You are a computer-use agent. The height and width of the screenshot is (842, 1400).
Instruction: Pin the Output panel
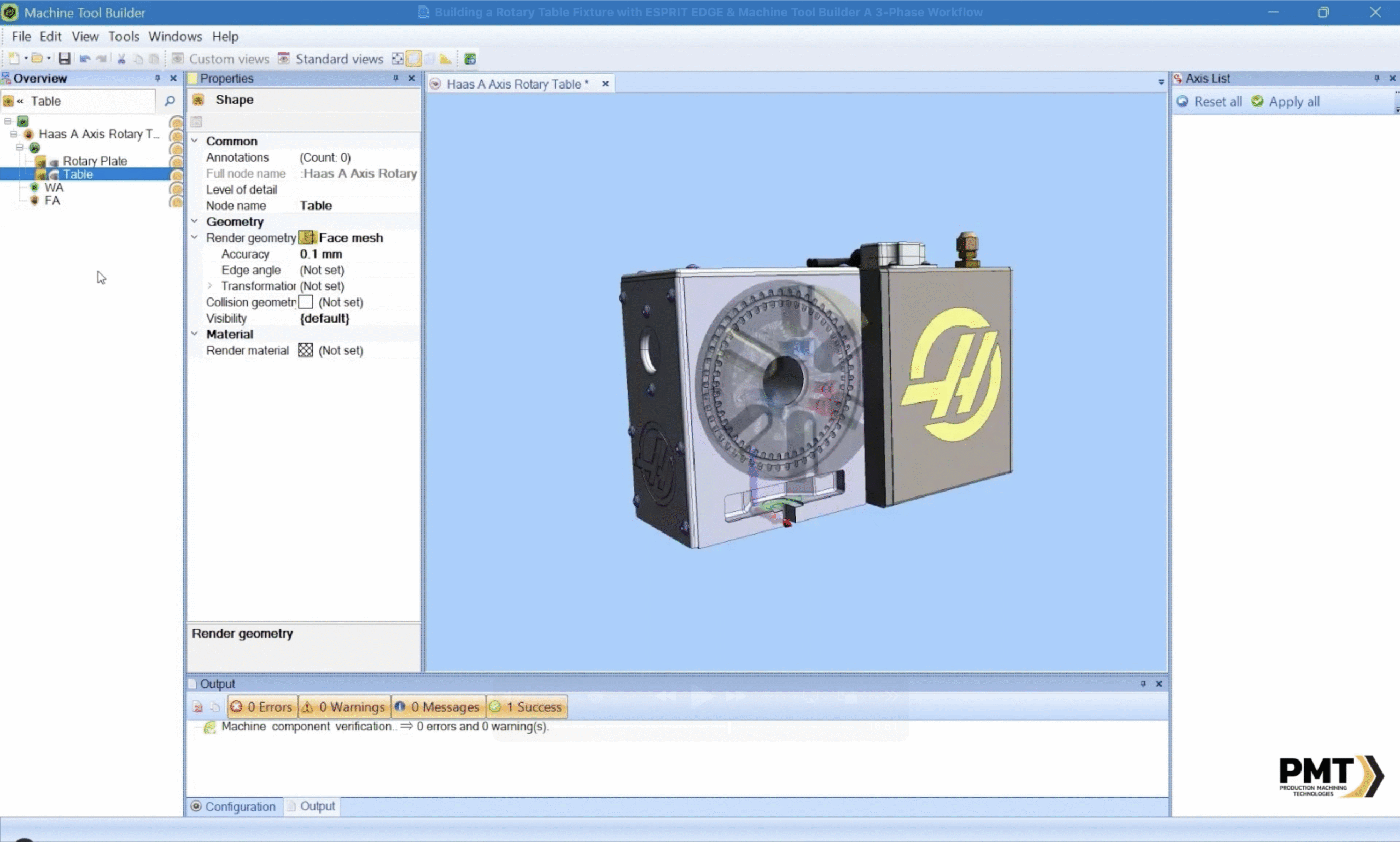1143,683
